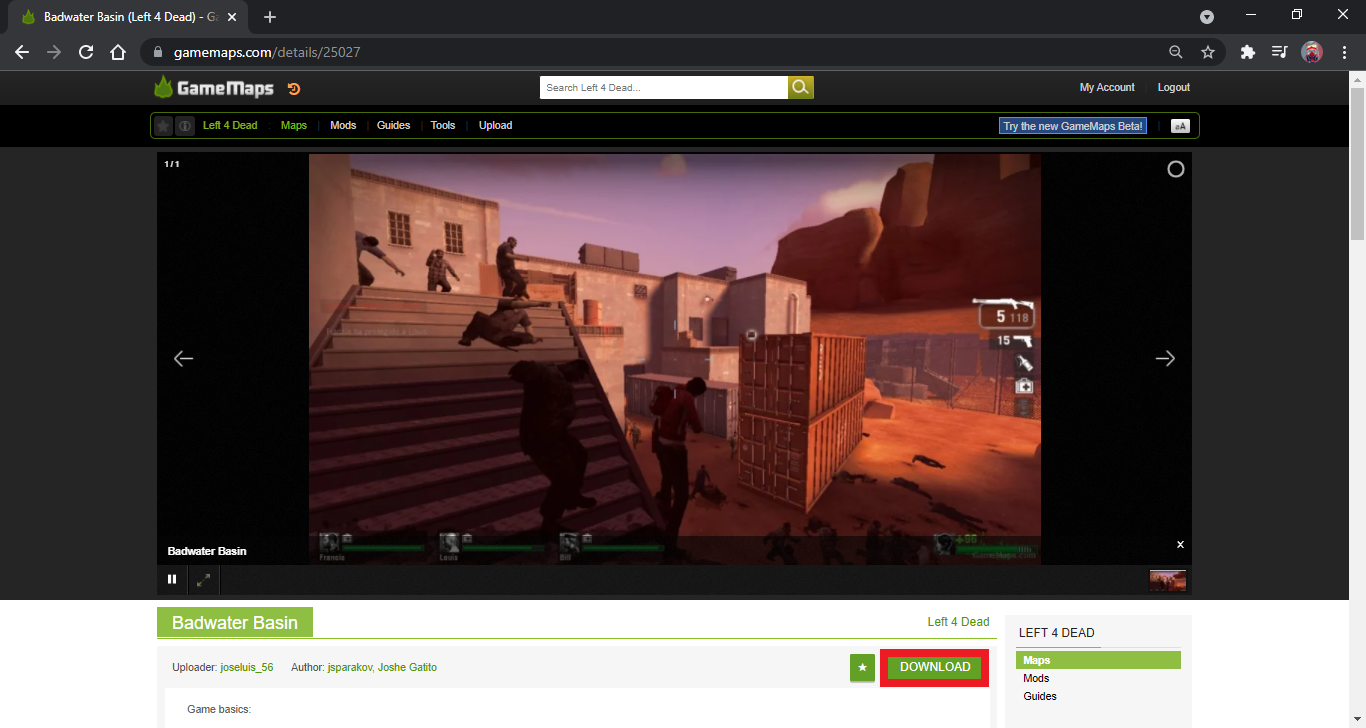Open the Mods menu in navigation bar
The width and height of the screenshot is (1366, 728).
[343, 126]
